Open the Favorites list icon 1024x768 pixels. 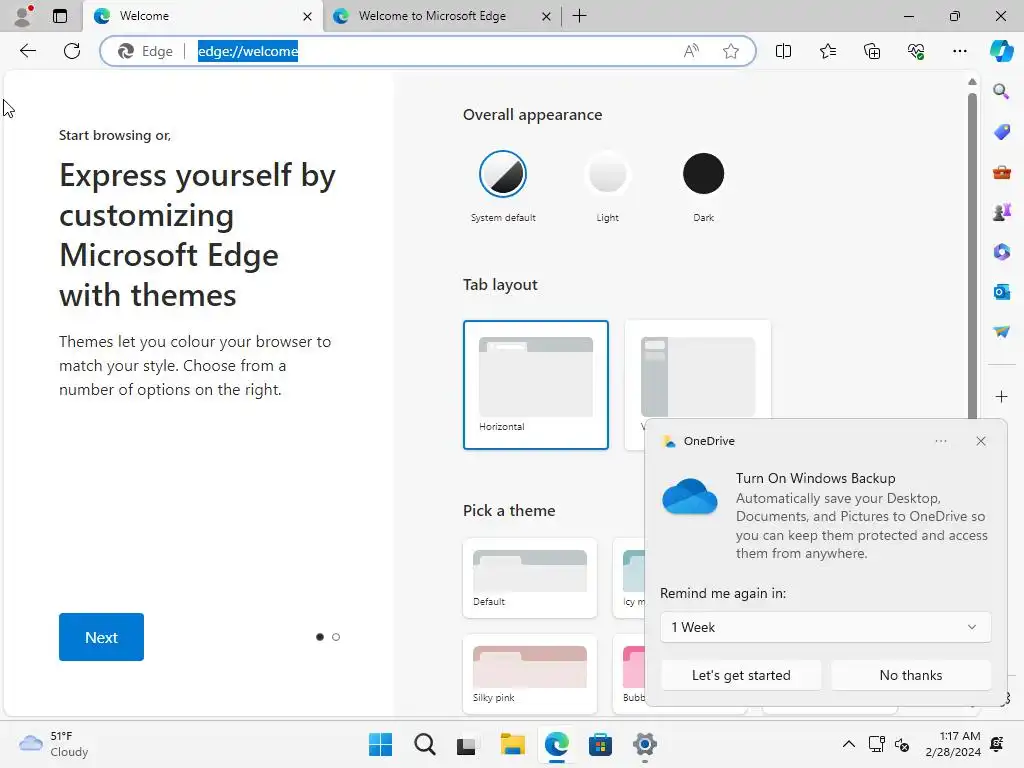click(827, 51)
